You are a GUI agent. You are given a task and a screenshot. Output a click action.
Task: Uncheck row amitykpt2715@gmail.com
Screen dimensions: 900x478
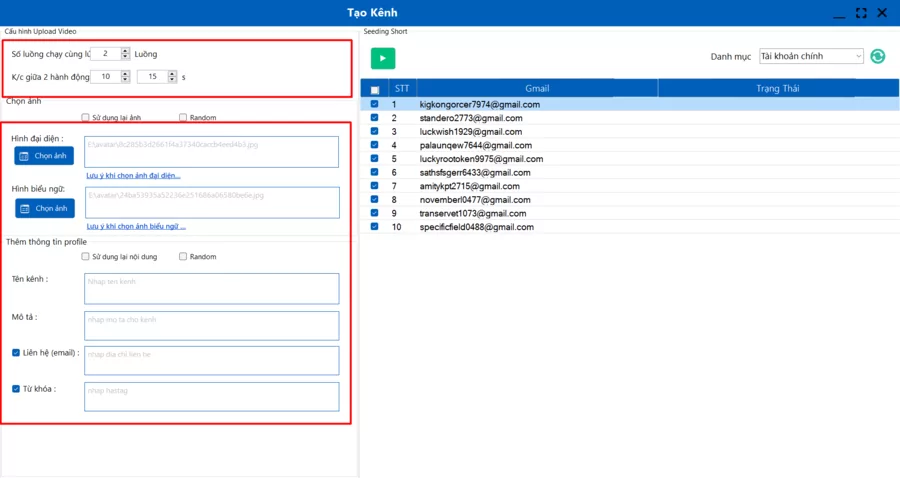(374, 186)
